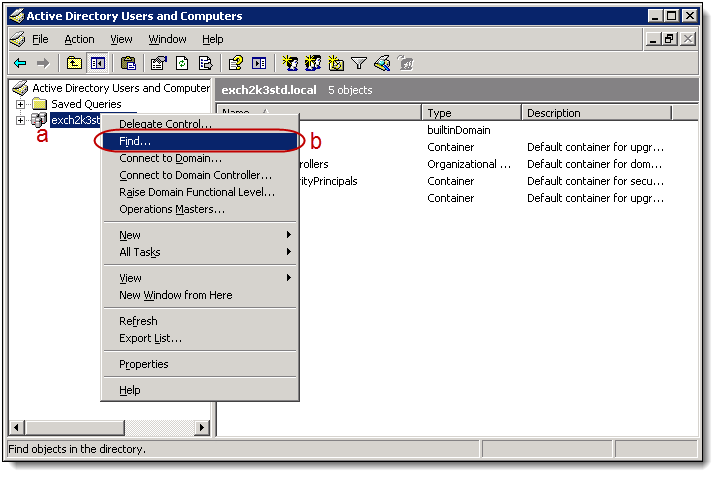This screenshot has height=479, width=720.
Task: Click status bar text 'Find objects in the directory.'
Action: pos(77,449)
